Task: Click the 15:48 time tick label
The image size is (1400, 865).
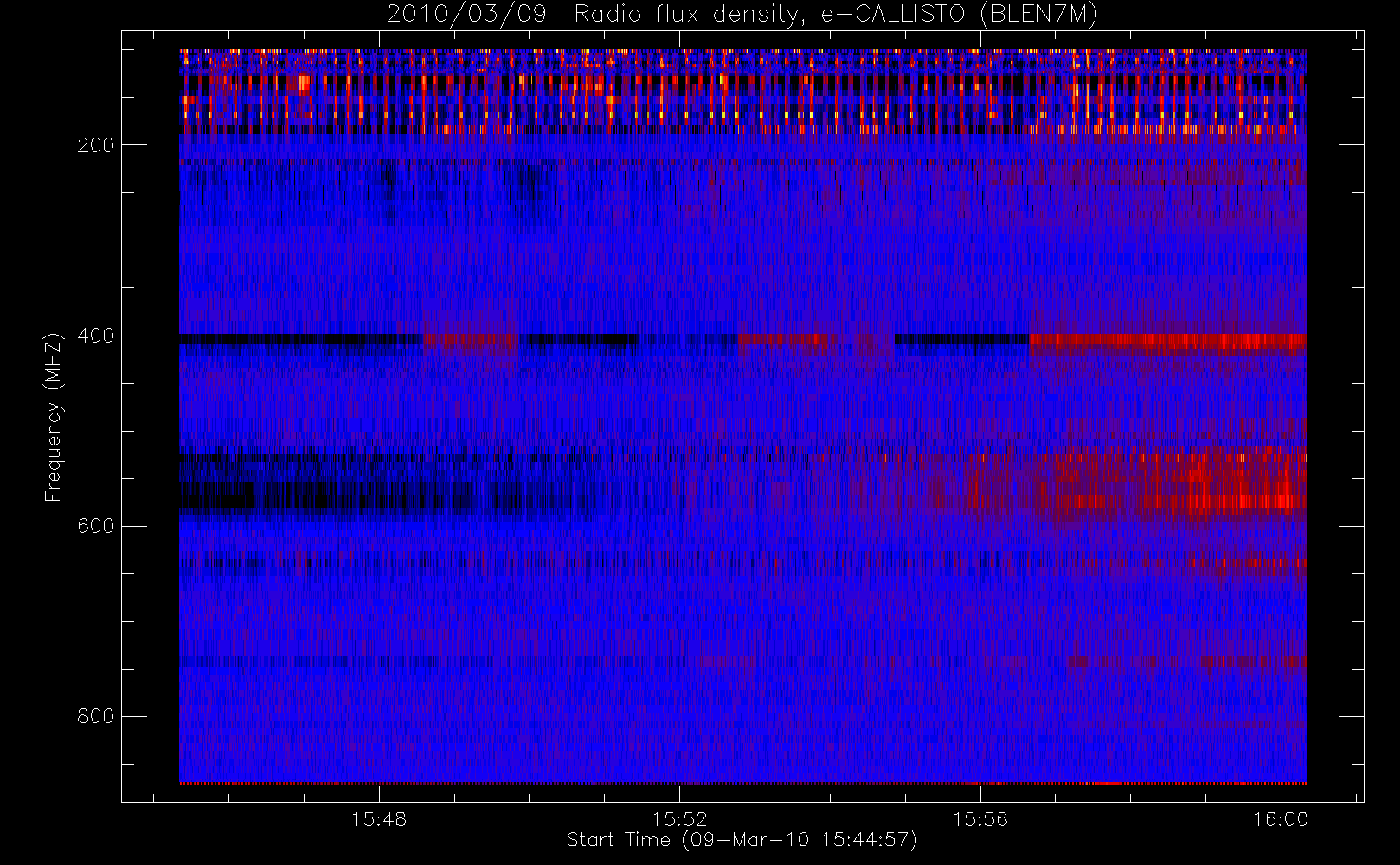Action: (379, 819)
